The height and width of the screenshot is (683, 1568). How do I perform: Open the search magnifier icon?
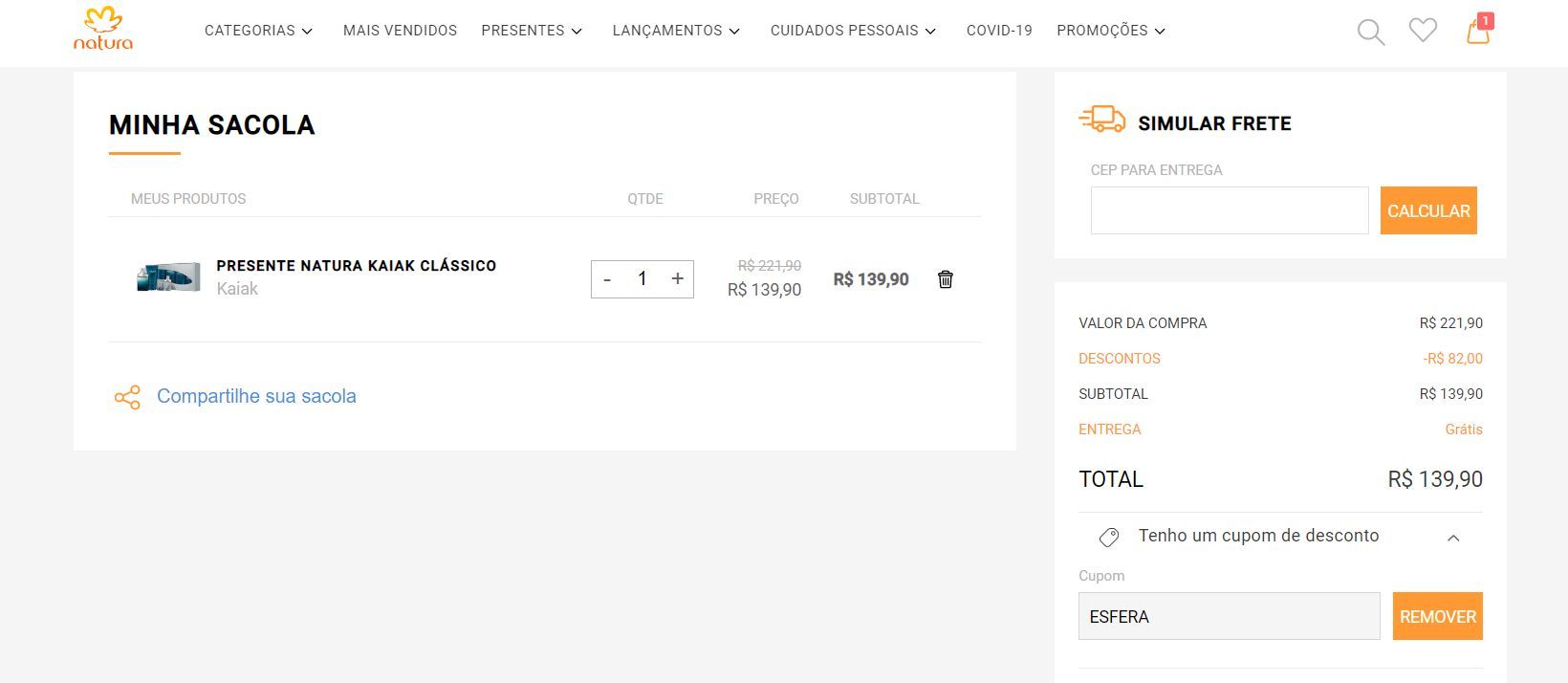point(1370,32)
